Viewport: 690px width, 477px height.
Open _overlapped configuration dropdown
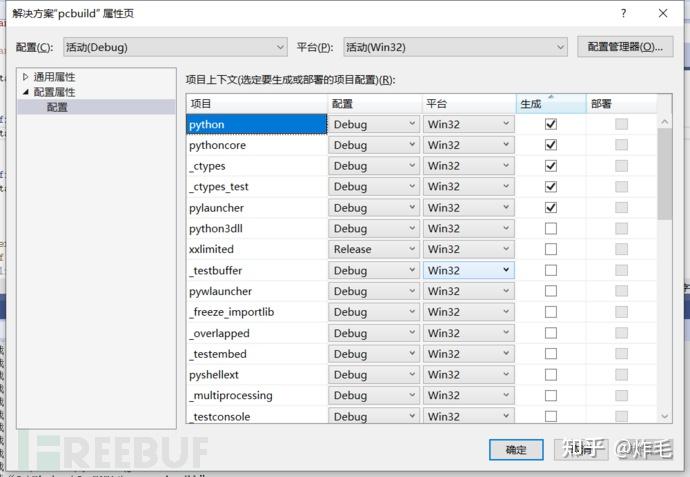374,333
